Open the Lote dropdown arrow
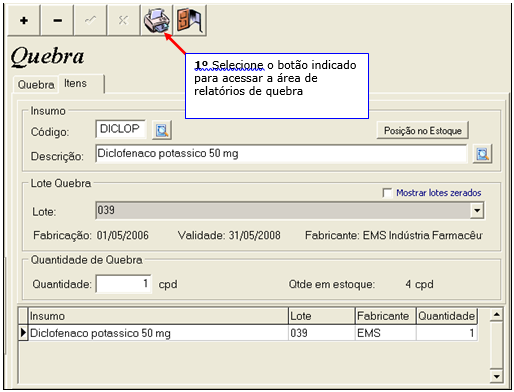Viewport: 514px width, 392px height. coord(477,210)
